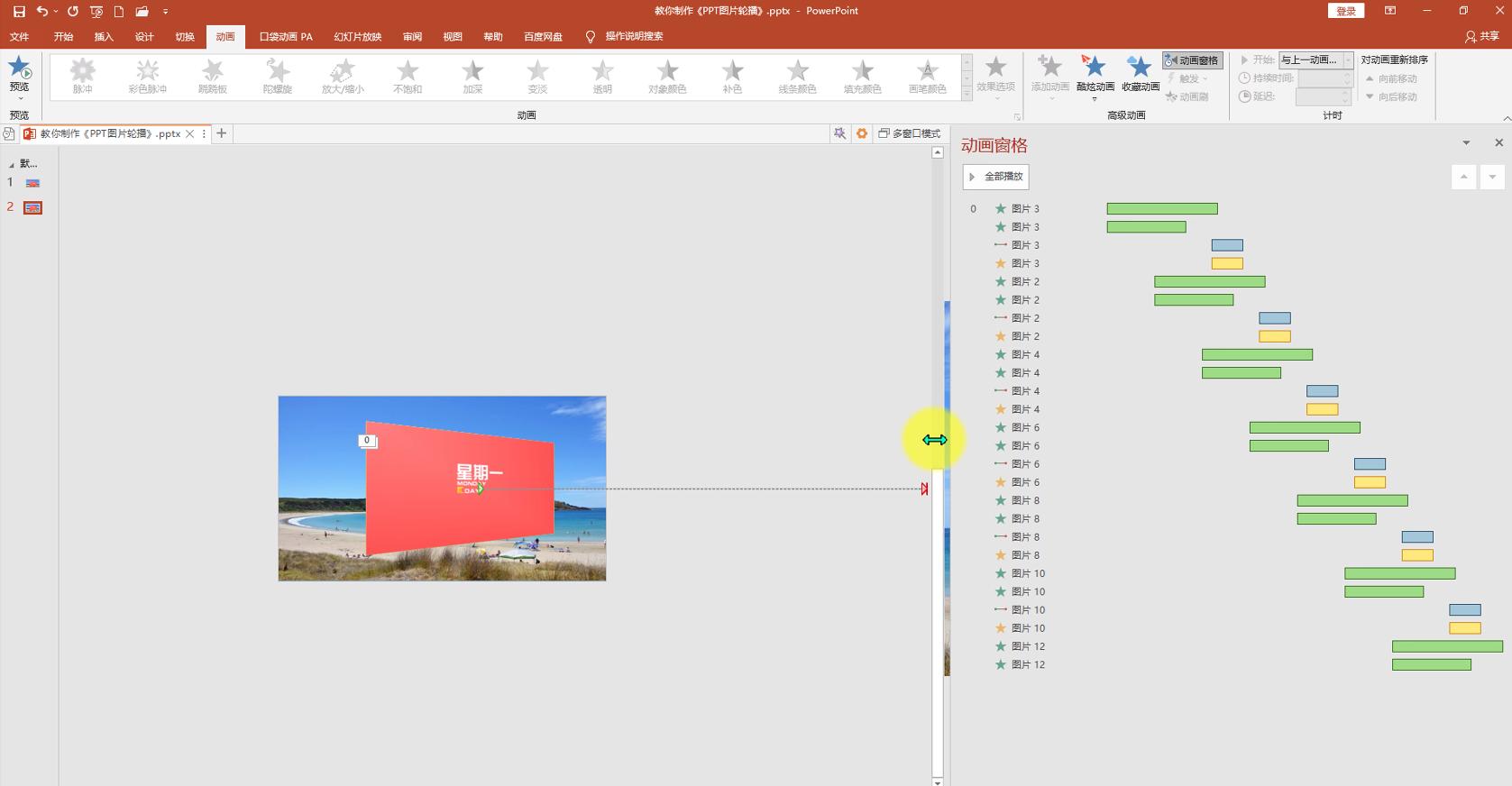Open the 开始 timing start dropdown
This screenshot has height=786, width=1512.
[1348, 60]
